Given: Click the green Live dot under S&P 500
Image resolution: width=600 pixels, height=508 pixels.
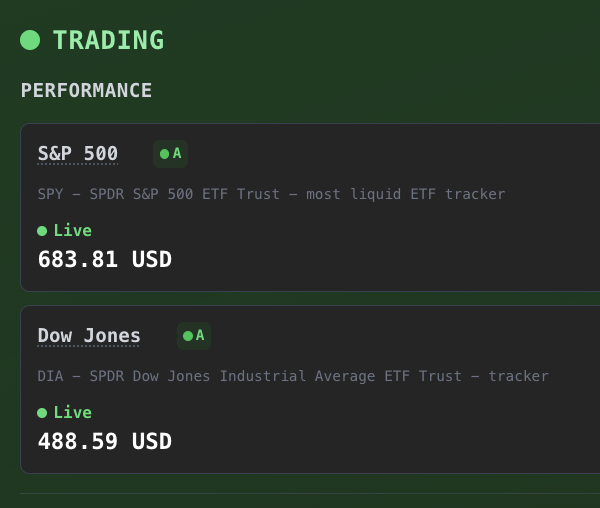Looking at the screenshot, I should click(x=42, y=231).
